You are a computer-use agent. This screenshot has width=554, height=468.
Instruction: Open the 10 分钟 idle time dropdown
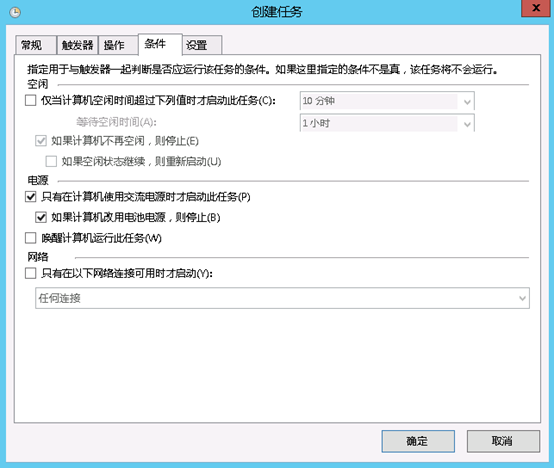click(x=387, y=101)
